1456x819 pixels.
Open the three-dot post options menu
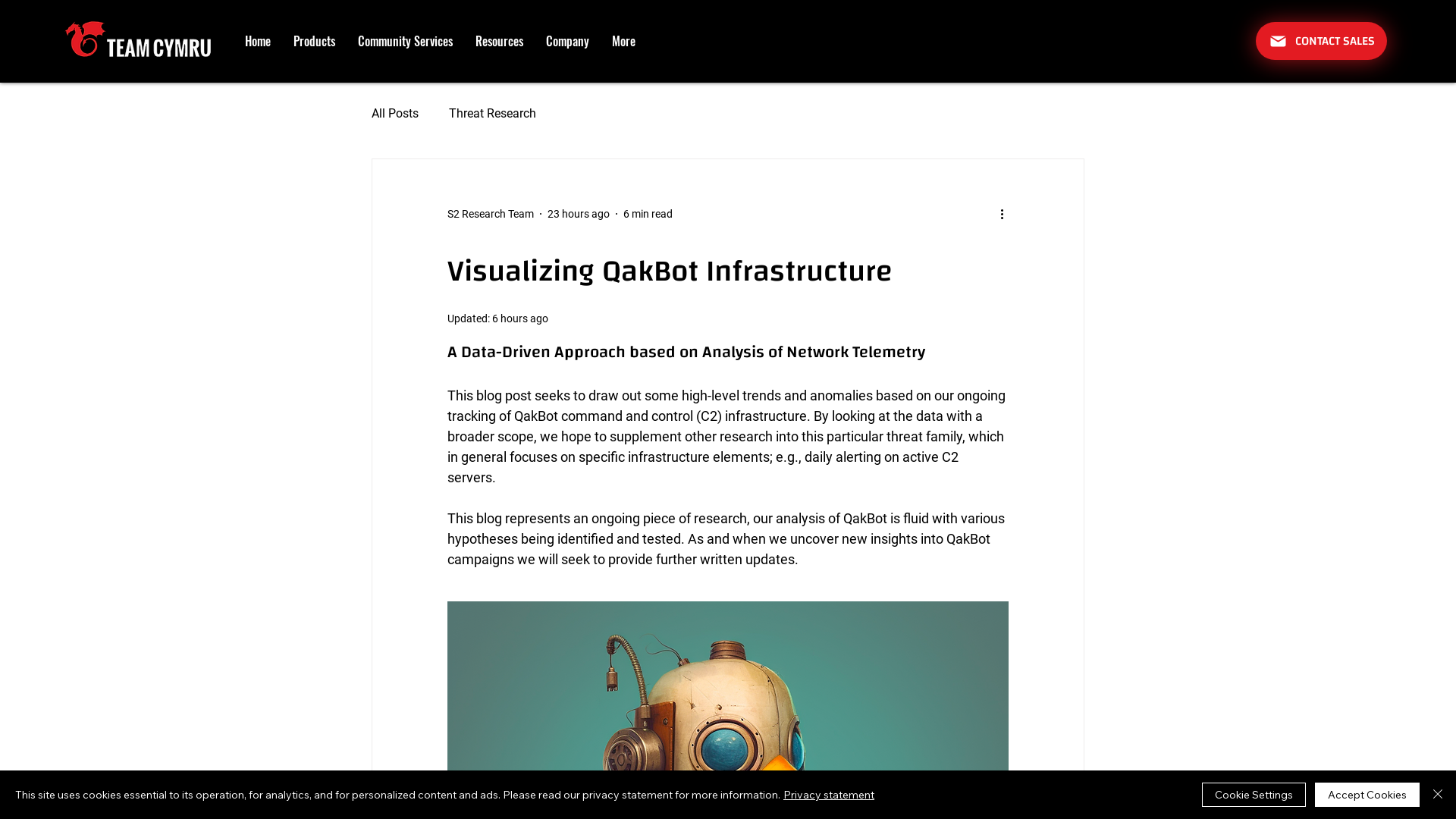click(1002, 214)
